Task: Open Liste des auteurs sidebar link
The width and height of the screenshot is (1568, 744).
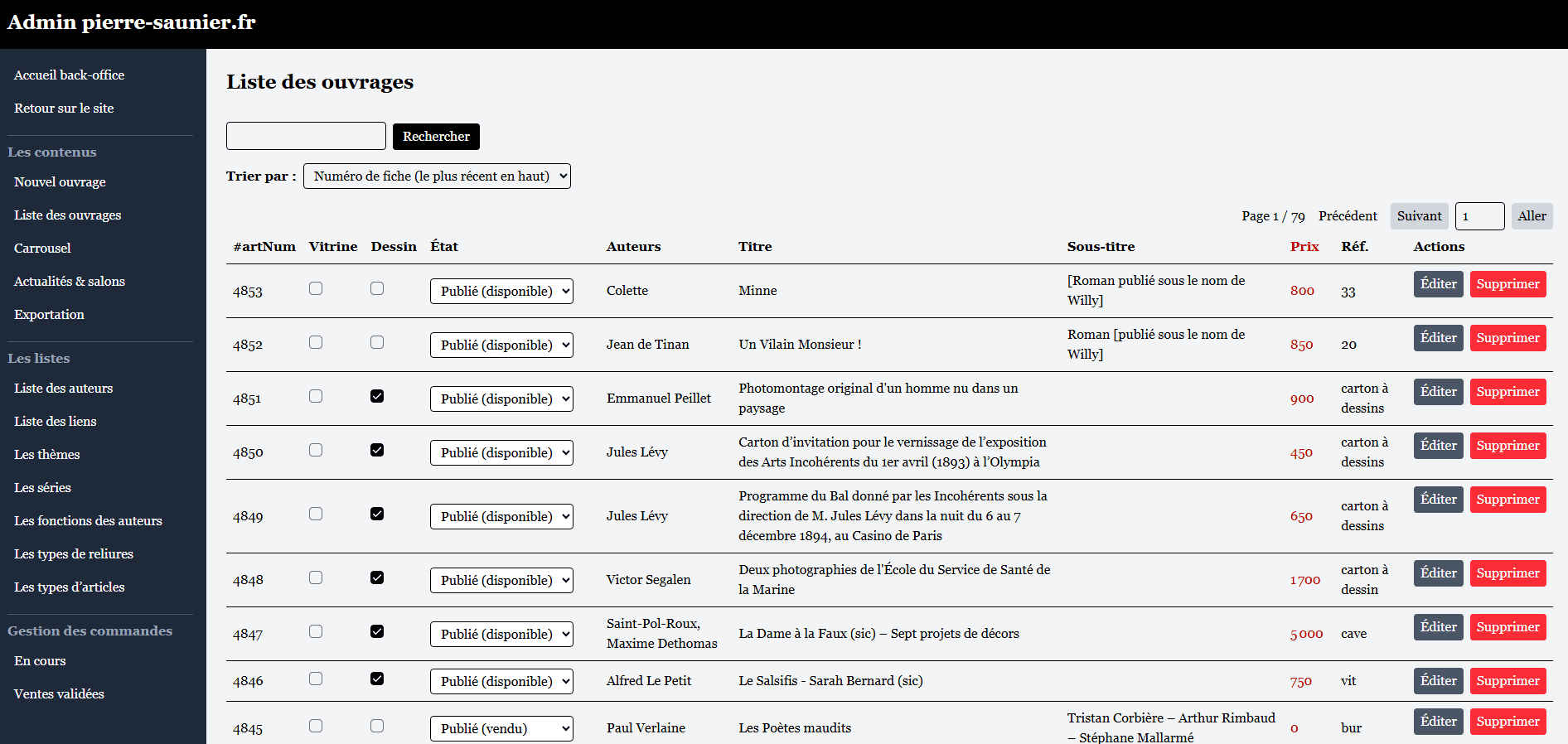Action: pyautogui.click(x=63, y=389)
